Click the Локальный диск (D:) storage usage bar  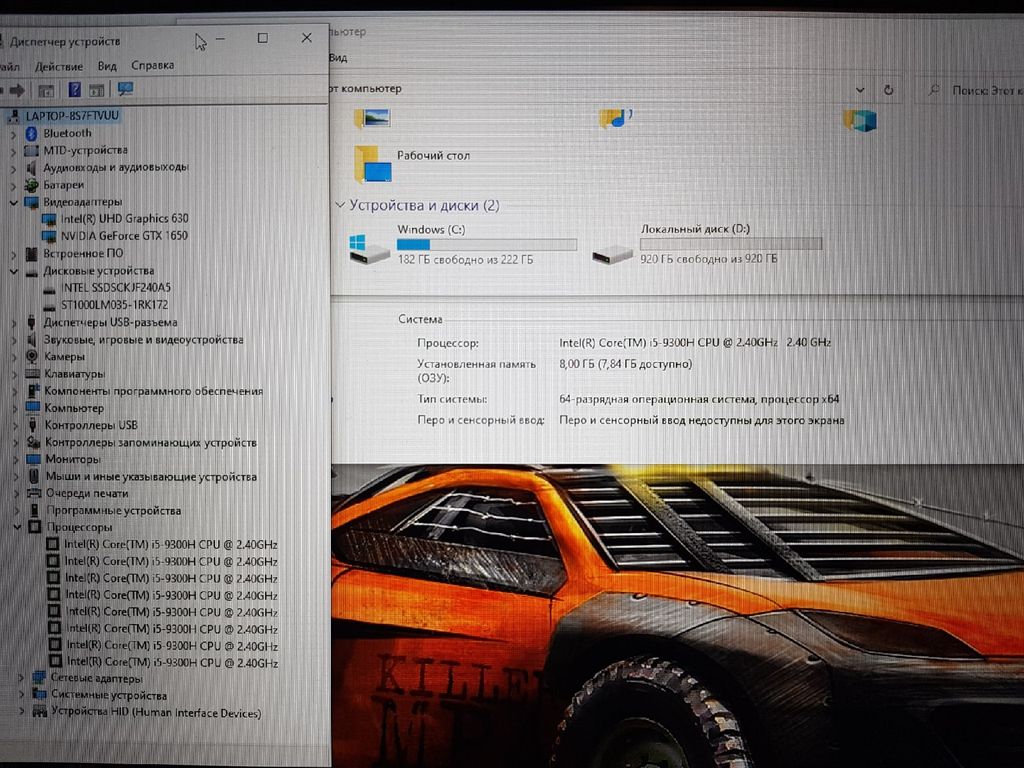(731, 244)
